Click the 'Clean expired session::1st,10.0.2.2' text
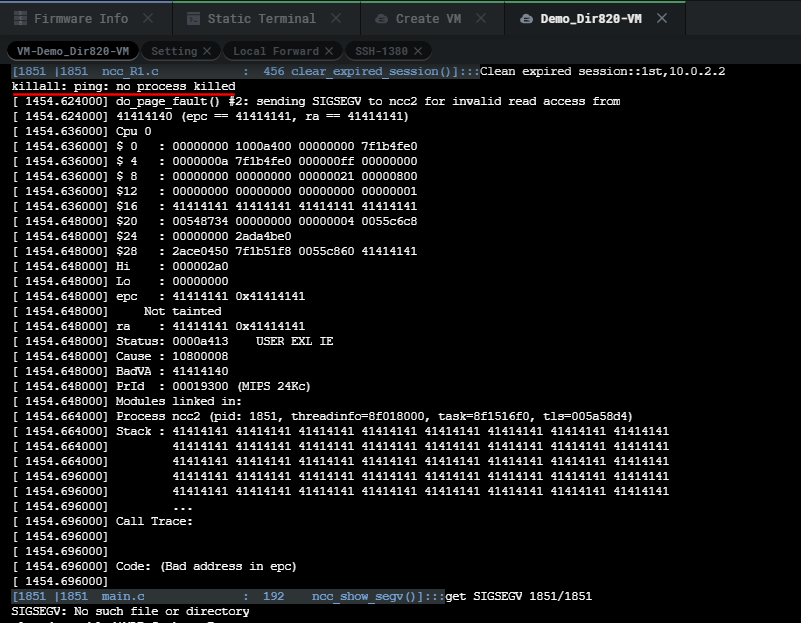 coord(603,71)
